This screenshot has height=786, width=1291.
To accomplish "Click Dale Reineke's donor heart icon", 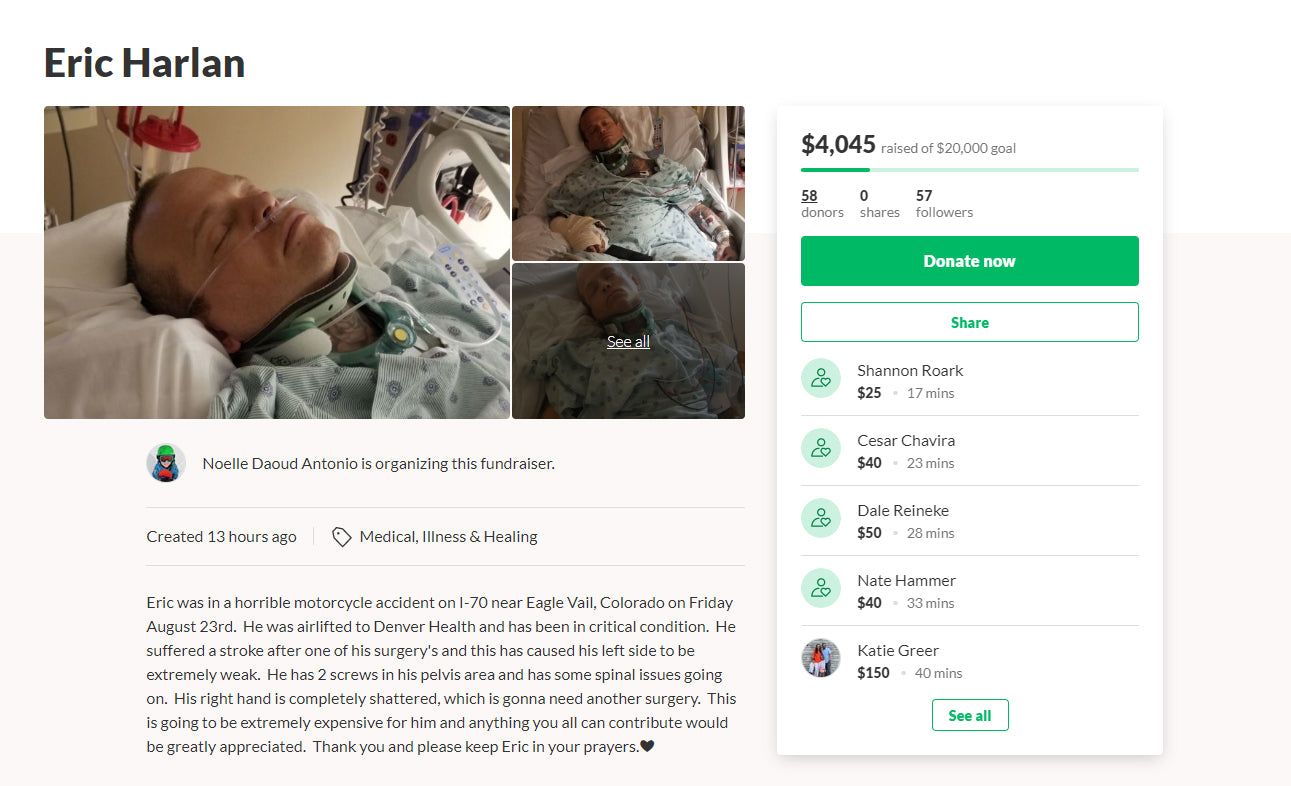I will (x=821, y=518).
